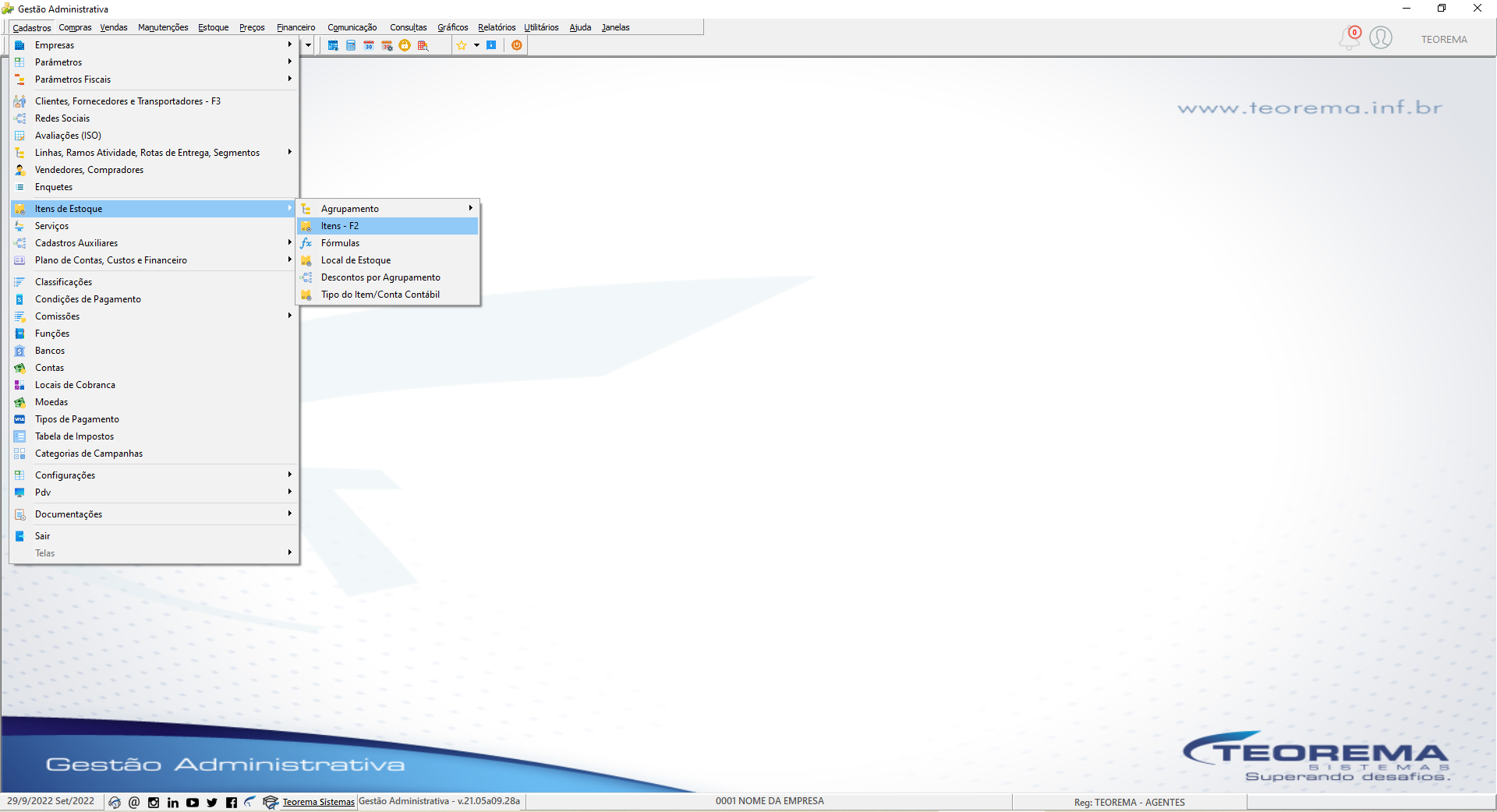Open the Financeiro menu
The height and width of the screenshot is (812, 1497).
coord(296,27)
